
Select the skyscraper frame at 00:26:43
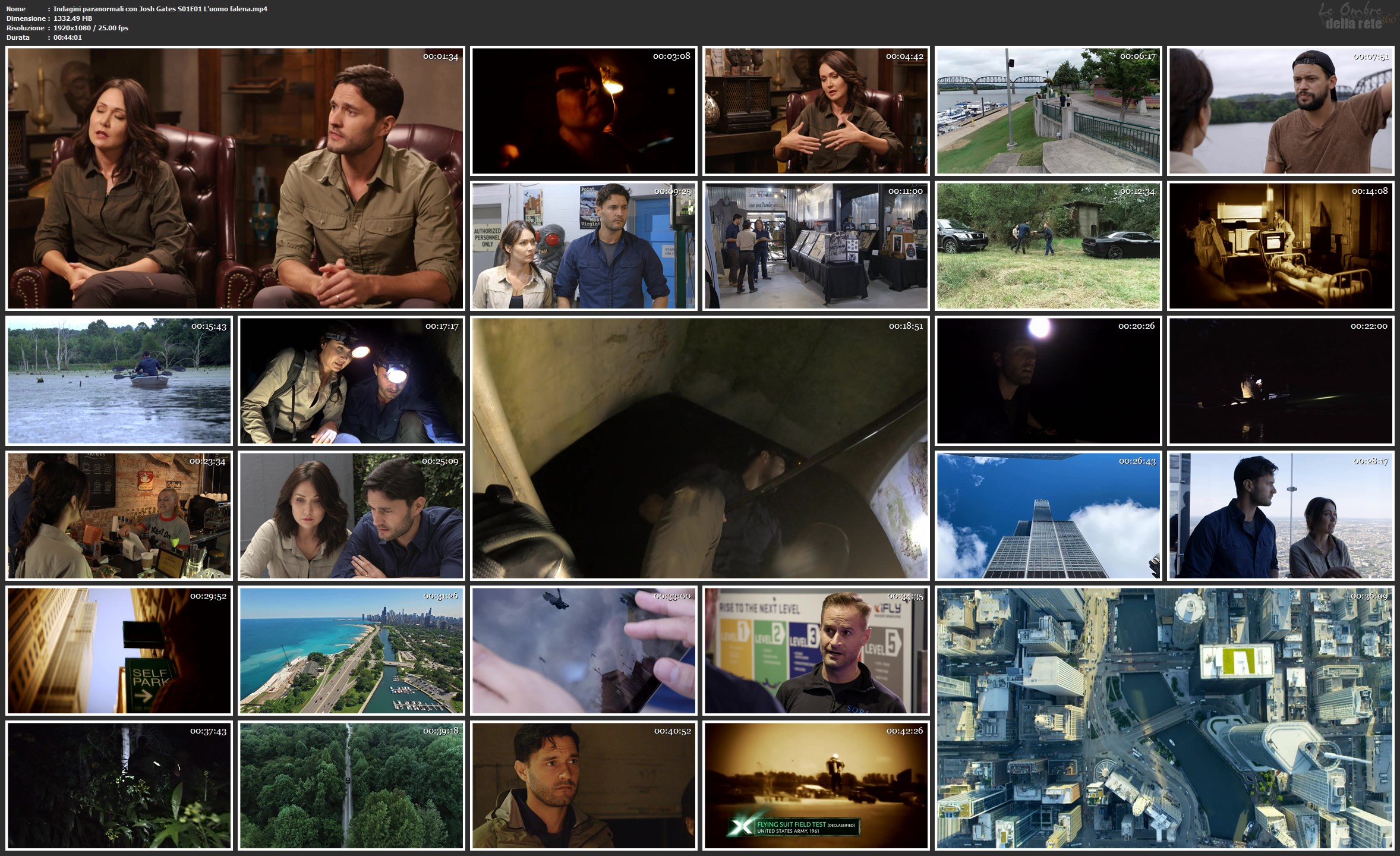pos(1048,516)
